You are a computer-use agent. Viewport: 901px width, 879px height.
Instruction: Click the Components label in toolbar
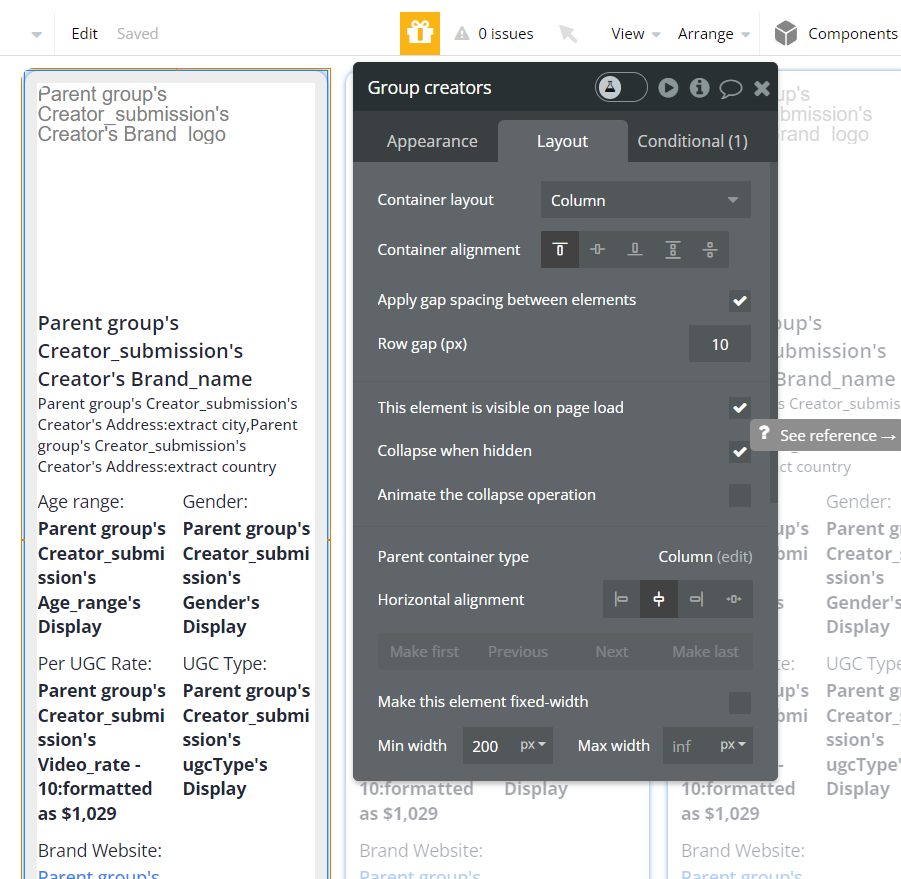(853, 34)
